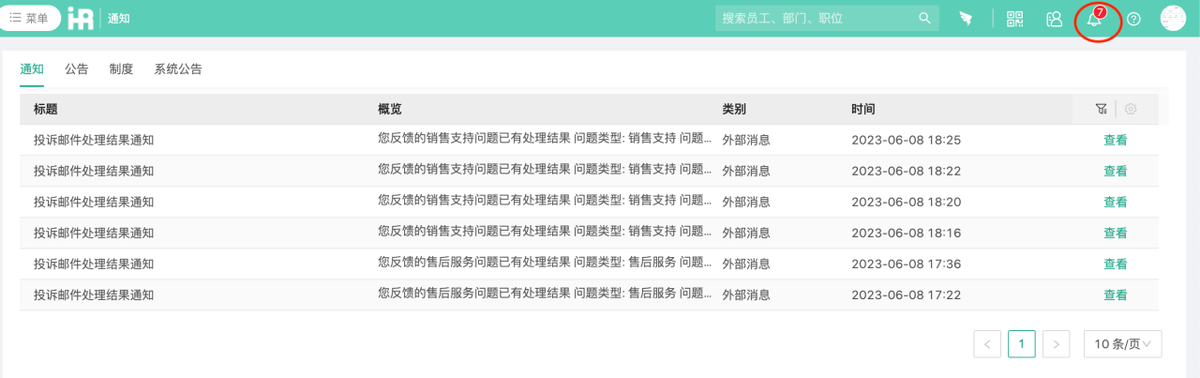Click the 外部消息 category in the 18:16 row
This screenshot has width=1200, height=378.
(746, 233)
